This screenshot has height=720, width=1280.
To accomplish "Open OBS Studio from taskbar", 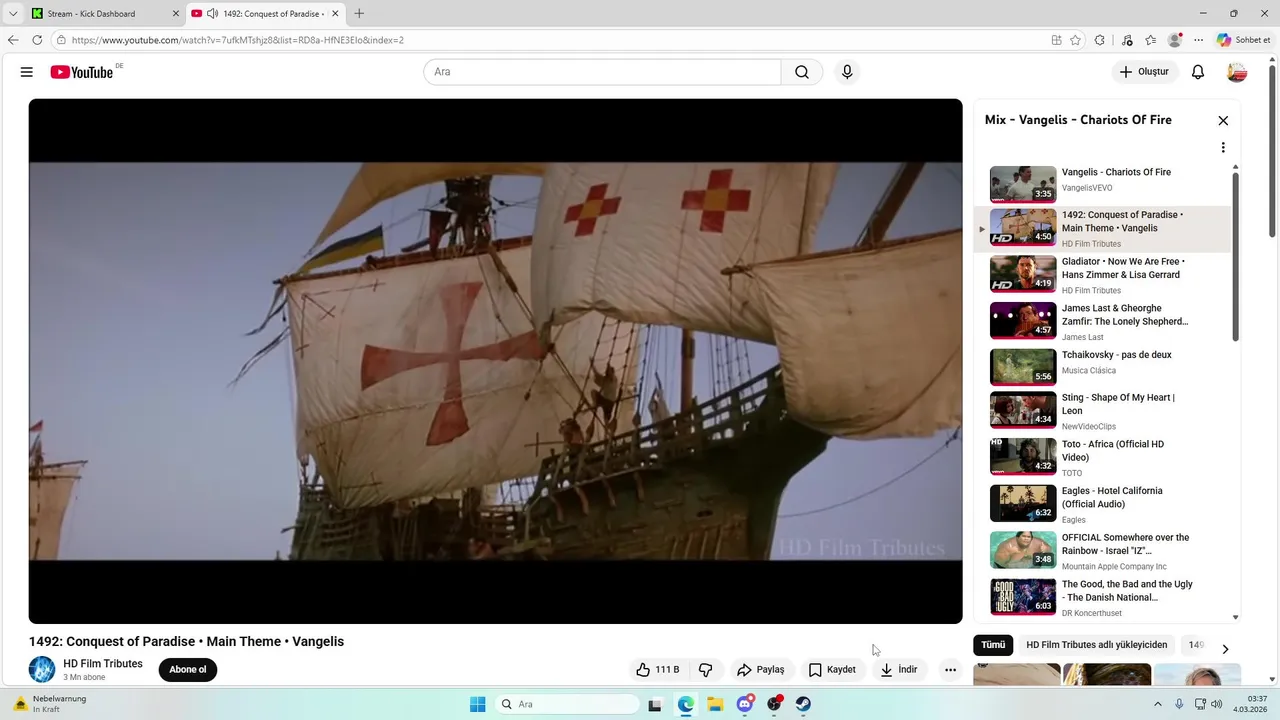I will (x=774, y=704).
